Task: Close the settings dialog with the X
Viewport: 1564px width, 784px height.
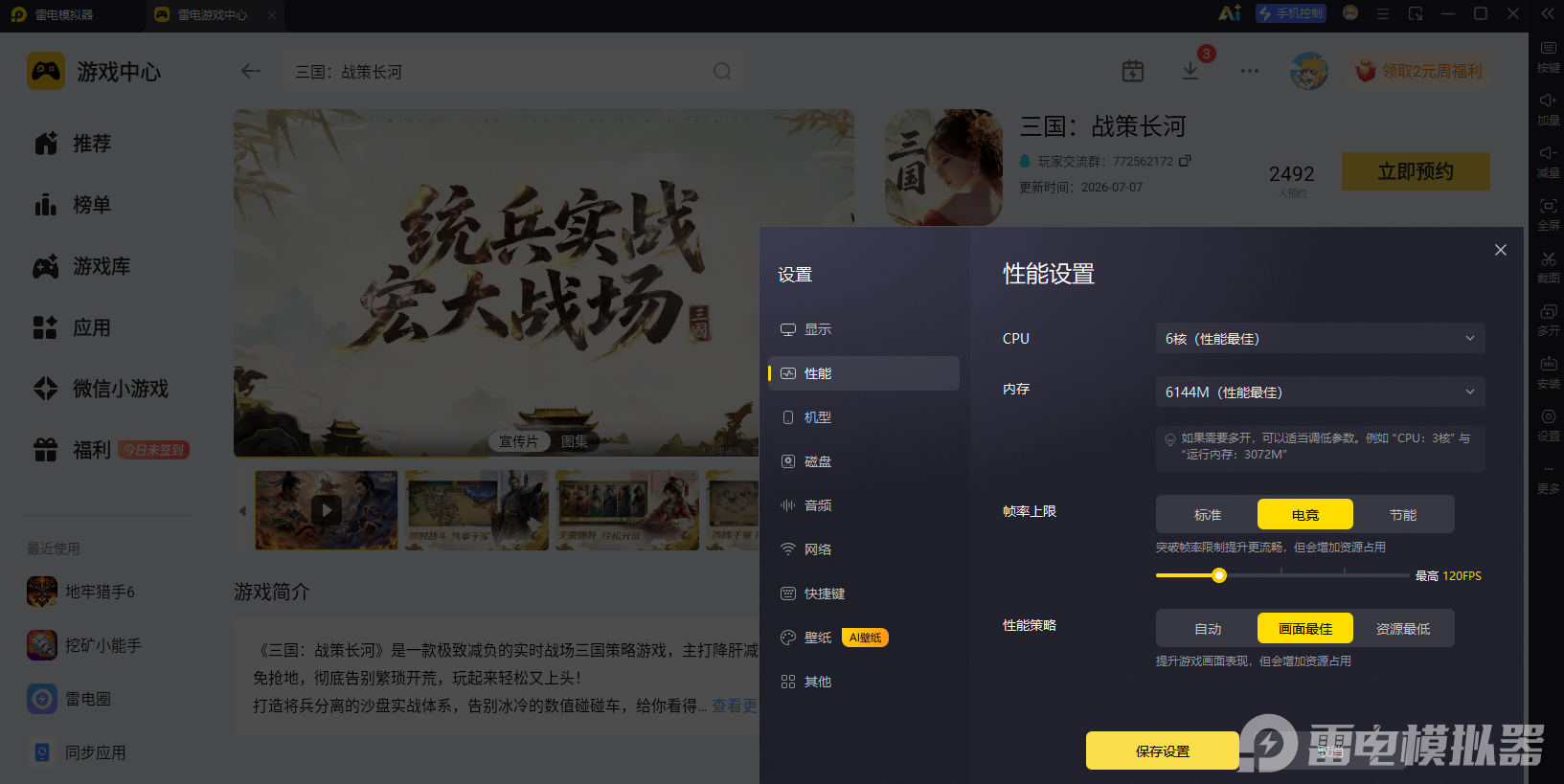Action: pos(1501,250)
